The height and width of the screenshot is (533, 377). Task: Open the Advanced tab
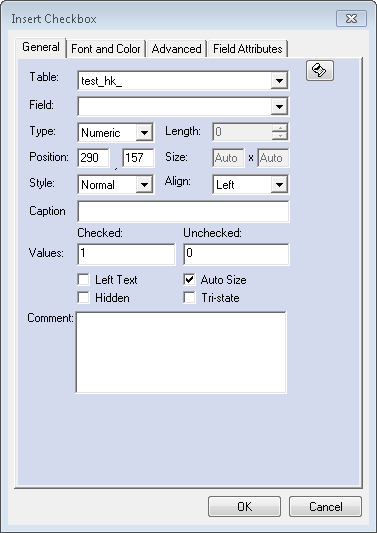pyautogui.click(x=176, y=49)
